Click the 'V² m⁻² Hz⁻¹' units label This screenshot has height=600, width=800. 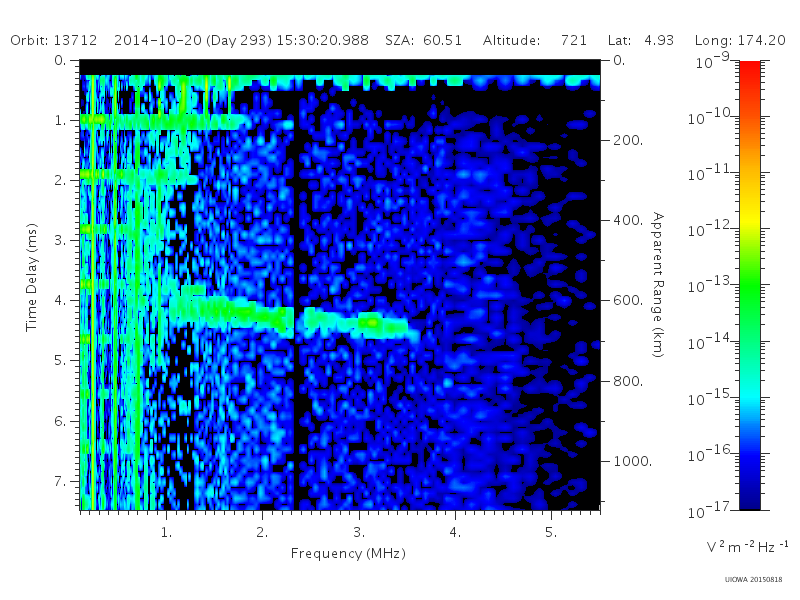[747, 546]
